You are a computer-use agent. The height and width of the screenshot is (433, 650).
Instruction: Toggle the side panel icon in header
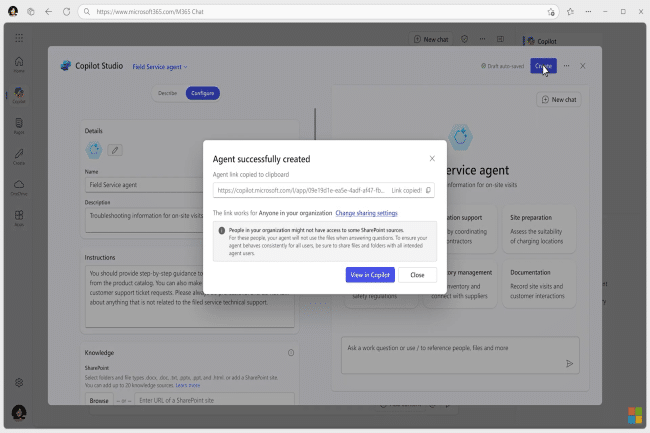click(500, 39)
